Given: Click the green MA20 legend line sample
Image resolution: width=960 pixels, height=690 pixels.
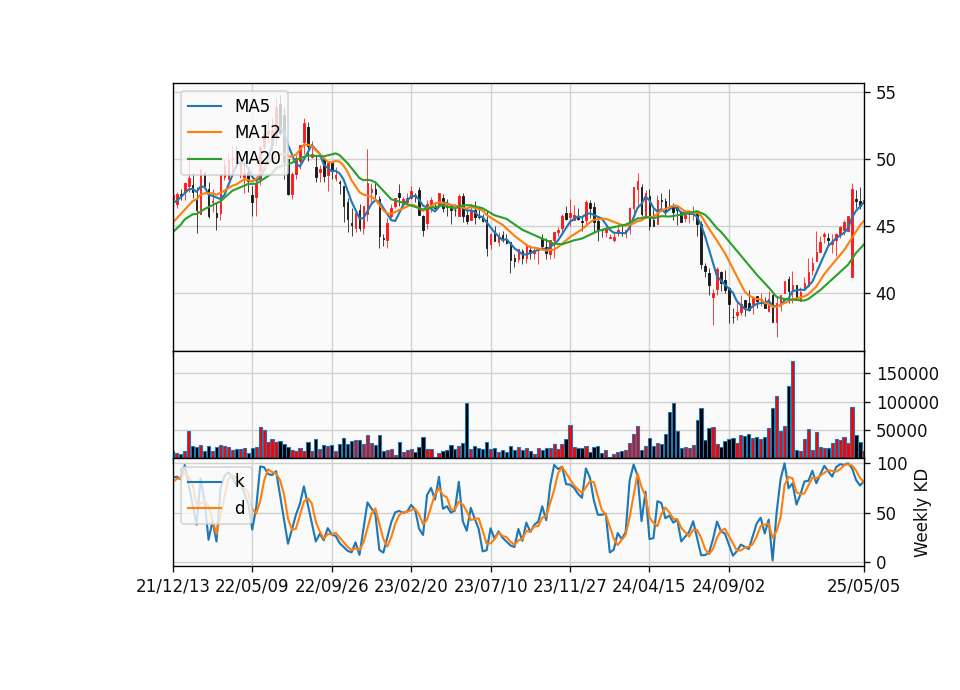Looking at the screenshot, I should pyautogui.click(x=204, y=158).
